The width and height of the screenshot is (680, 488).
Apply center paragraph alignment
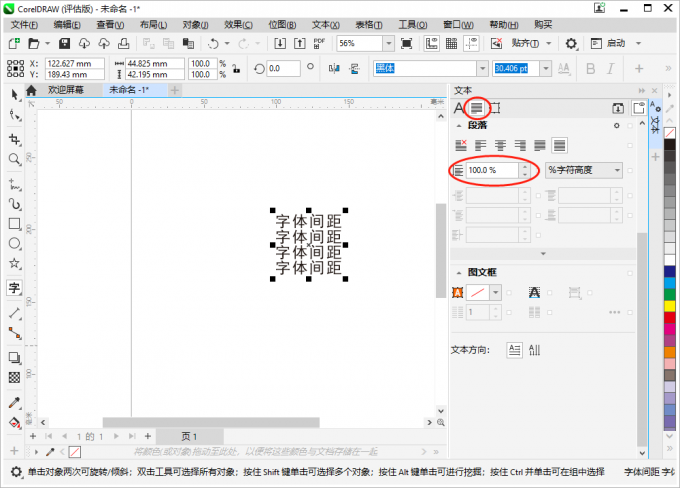pos(500,146)
